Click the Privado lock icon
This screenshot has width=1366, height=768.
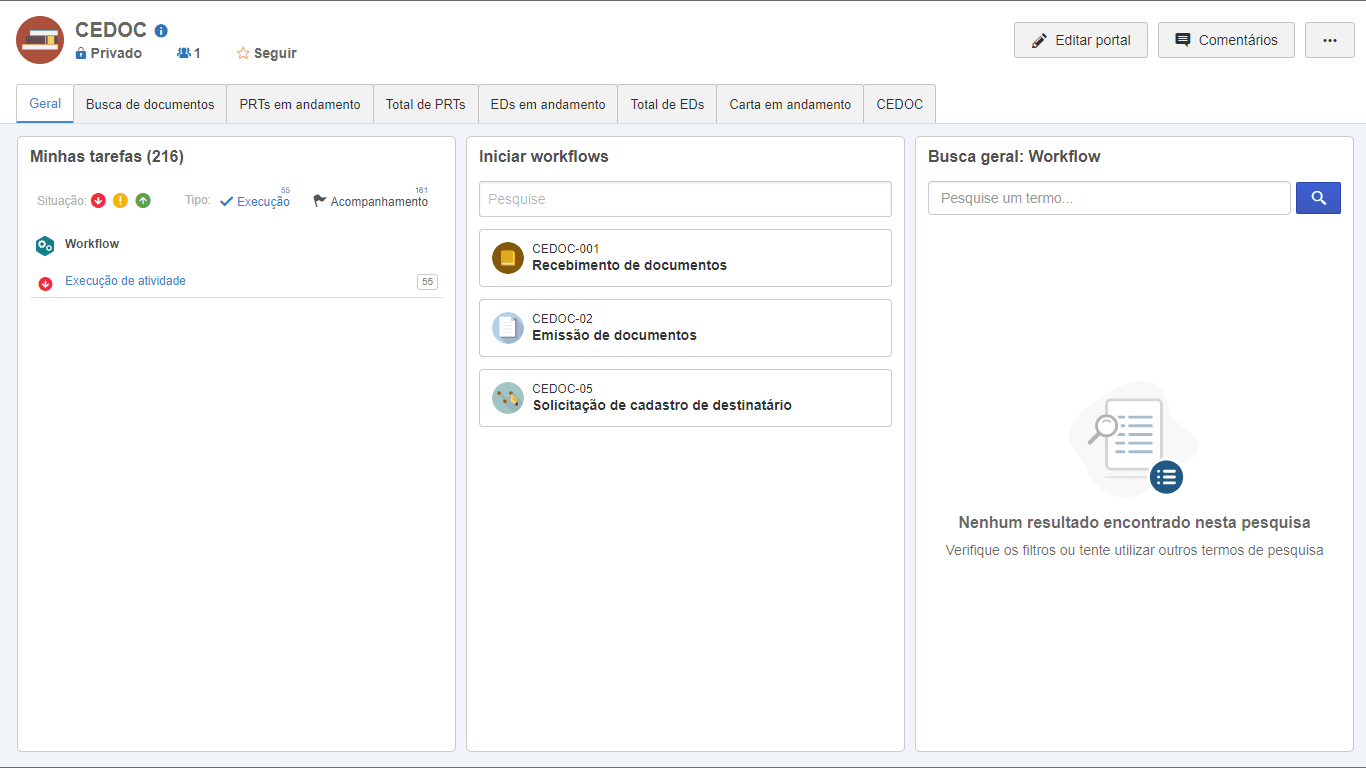(x=81, y=53)
